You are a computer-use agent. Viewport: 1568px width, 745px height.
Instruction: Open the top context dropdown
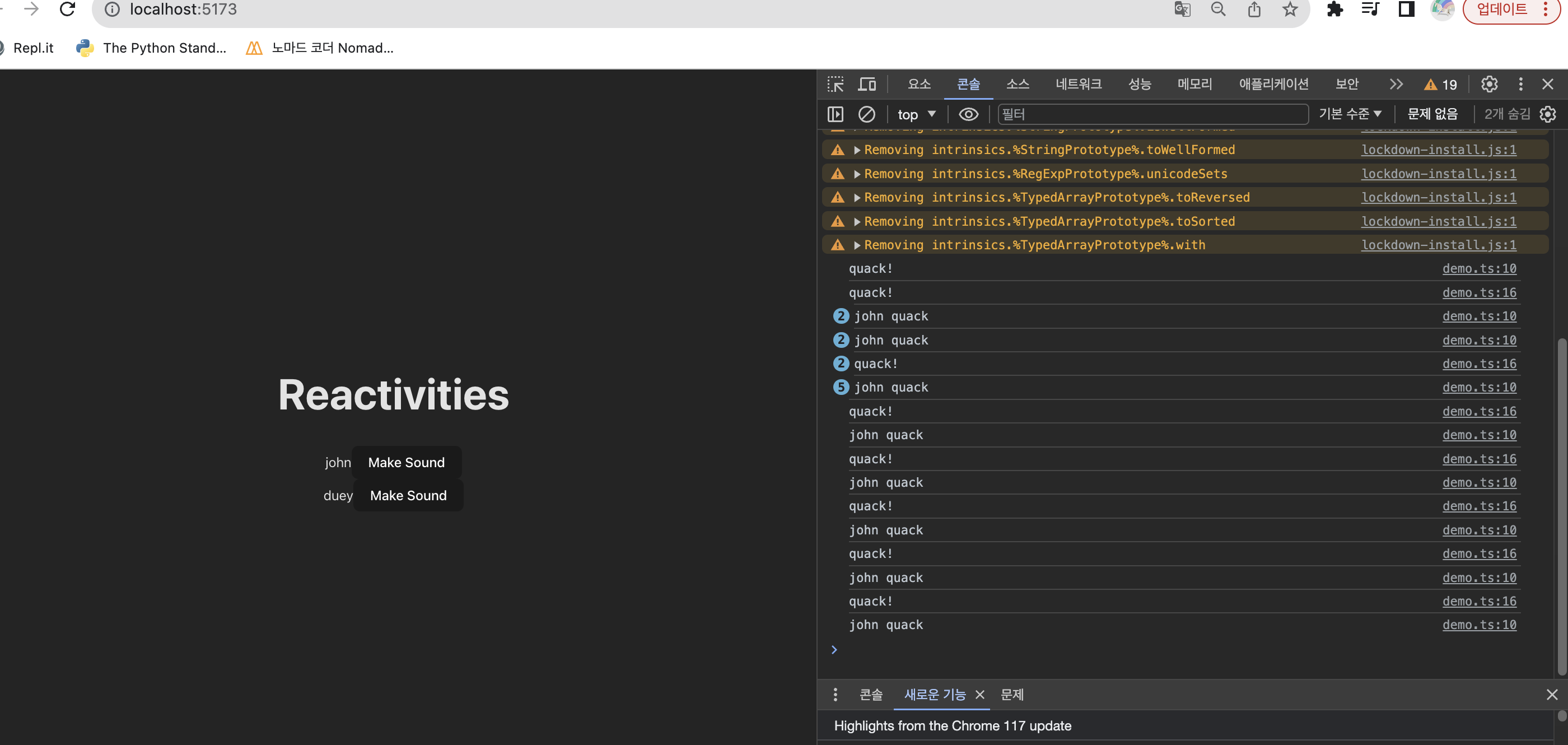pyautogui.click(x=916, y=114)
